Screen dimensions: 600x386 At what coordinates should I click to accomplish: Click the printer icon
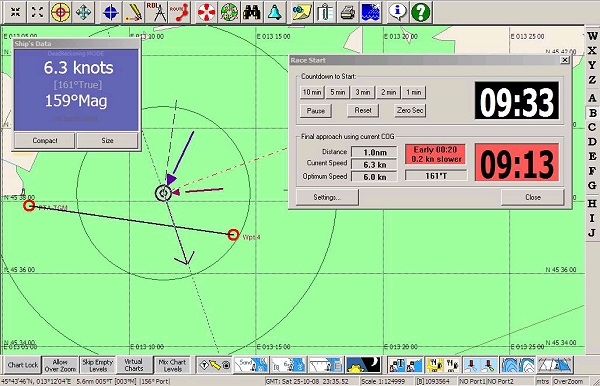(348, 12)
